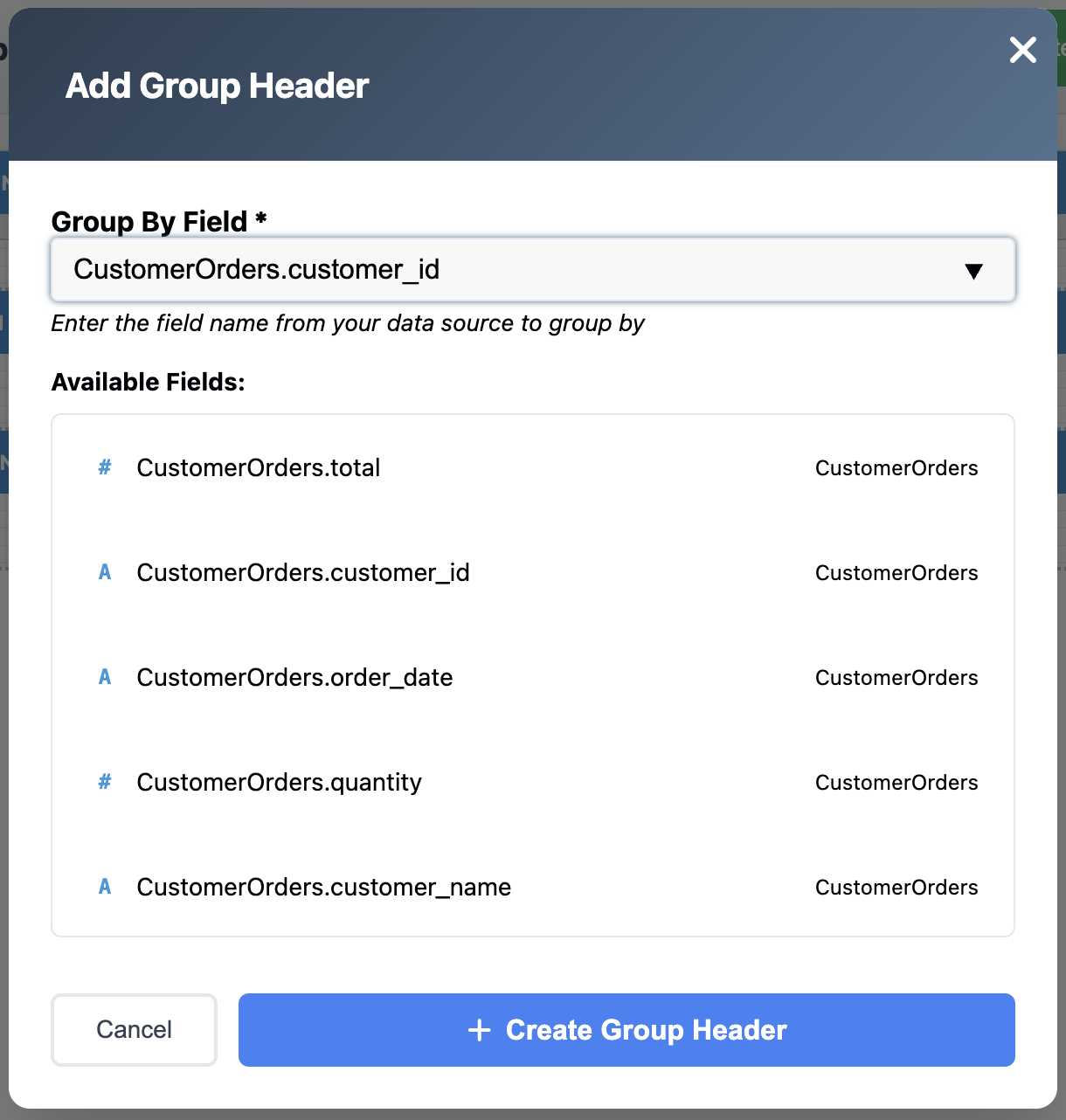Image resolution: width=1066 pixels, height=1120 pixels.
Task: Select CustomerOrders.quantity from available fields
Action: coord(279,782)
